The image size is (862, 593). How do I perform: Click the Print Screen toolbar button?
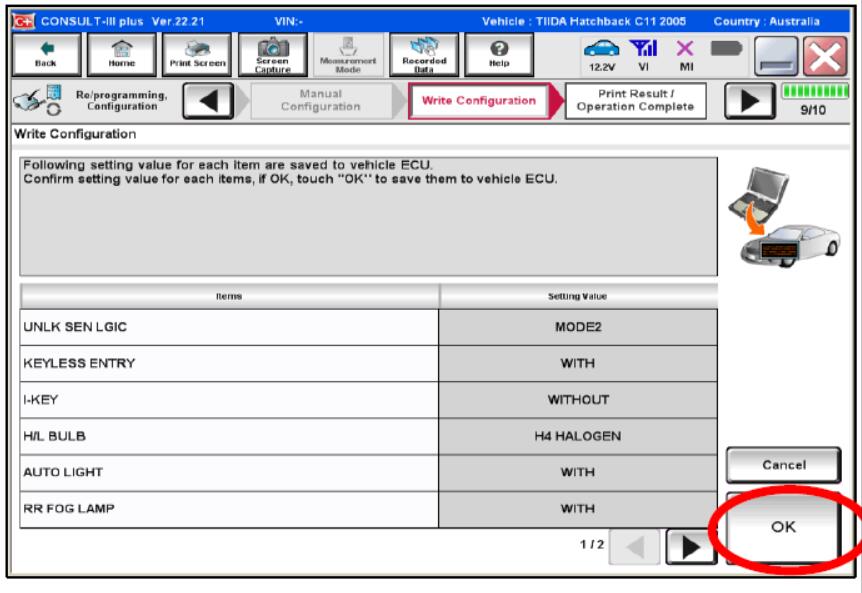[197, 54]
